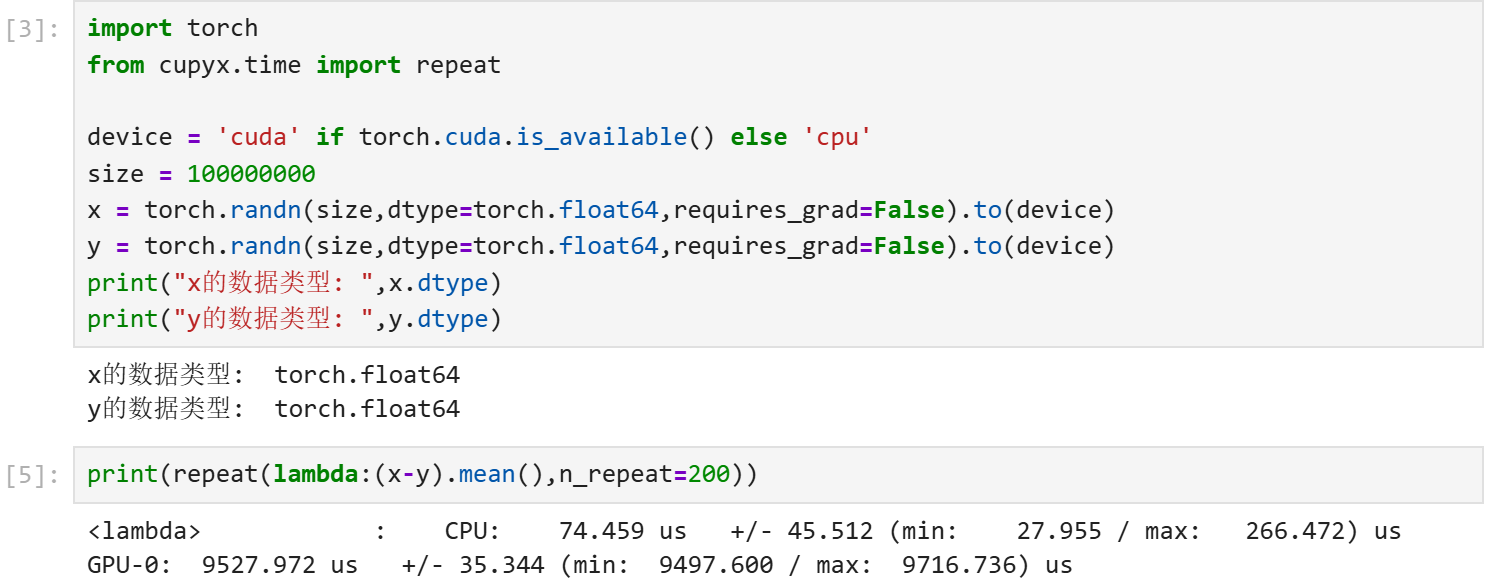Click the blank line after the imports
This screenshot has width=1492, height=588.
778,101
